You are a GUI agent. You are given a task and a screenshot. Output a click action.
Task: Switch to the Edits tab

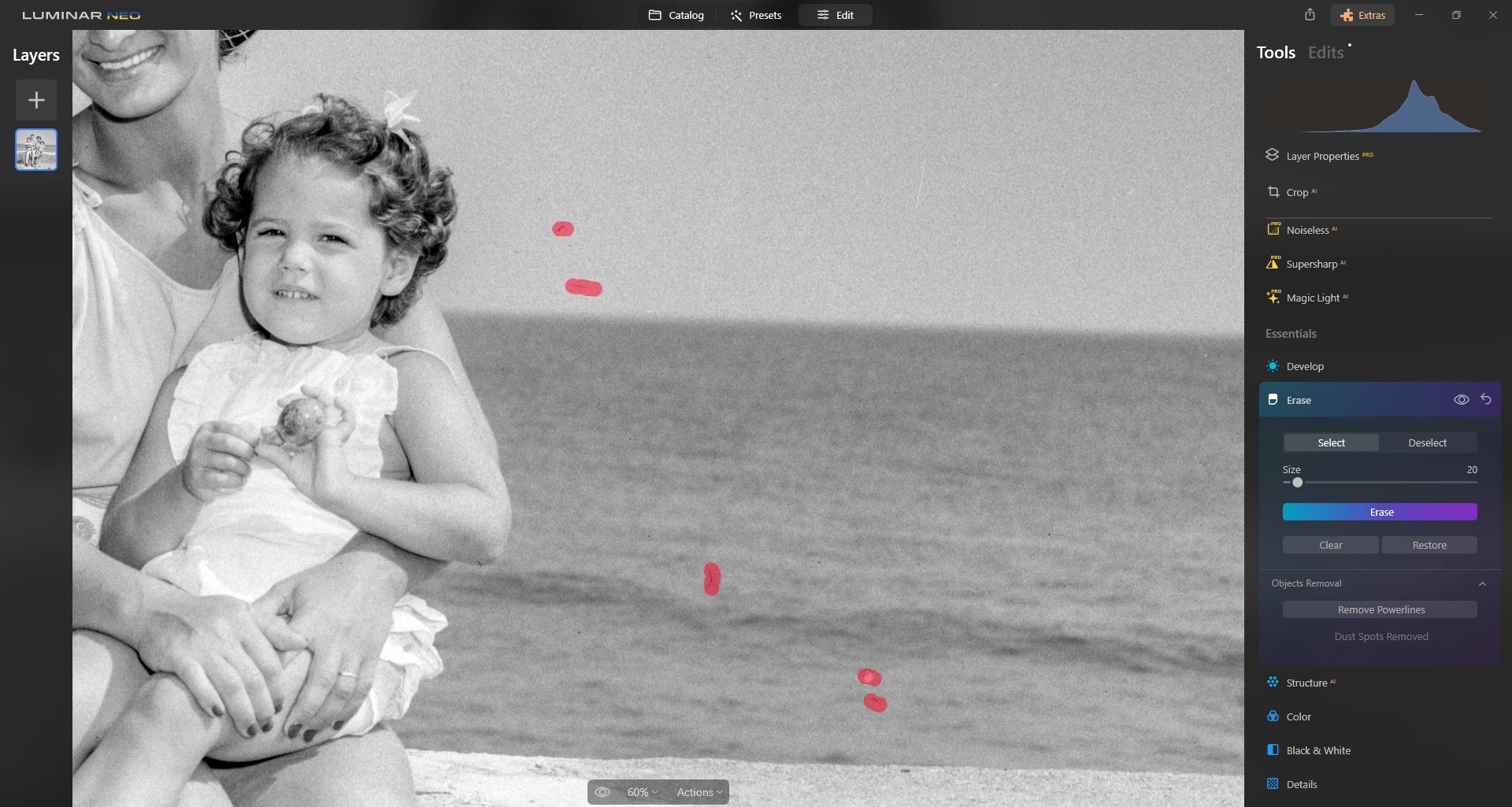[1325, 53]
